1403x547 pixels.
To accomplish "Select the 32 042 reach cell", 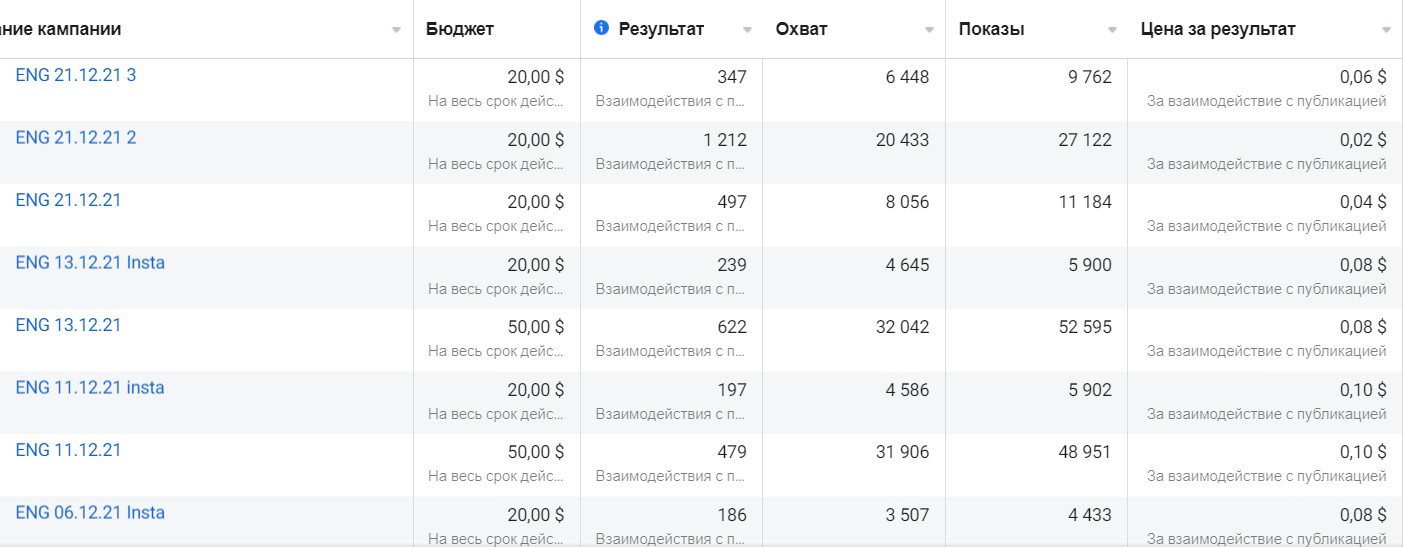I will (902, 327).
